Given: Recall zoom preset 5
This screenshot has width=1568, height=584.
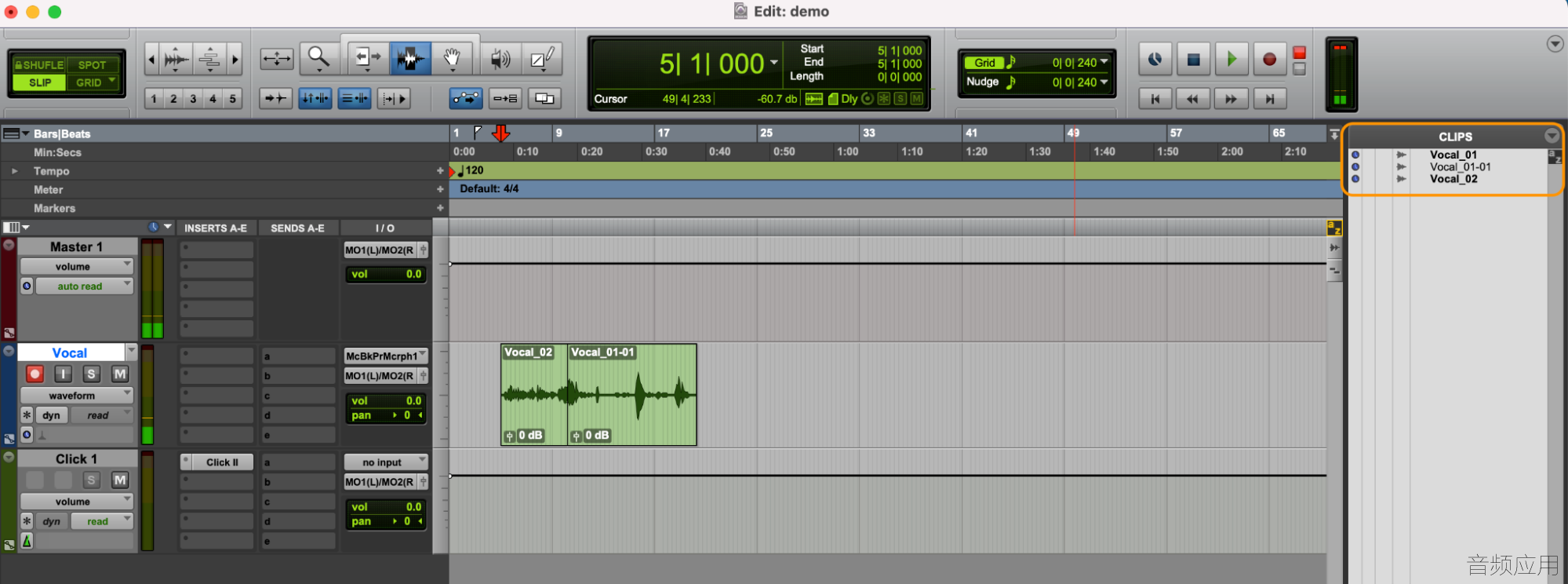Looking at the screenshot, I should (232, 99).
